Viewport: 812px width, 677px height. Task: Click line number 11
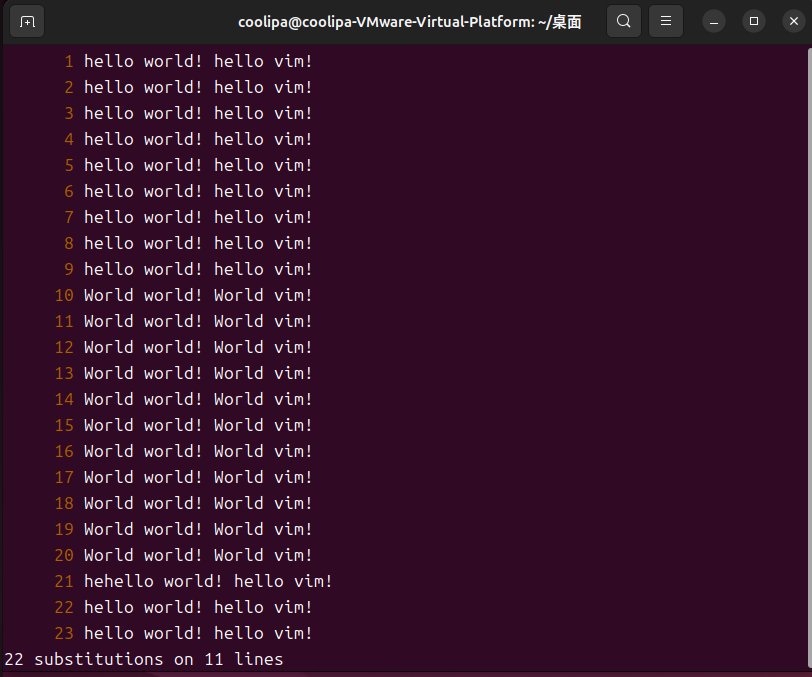coord(64,321)
